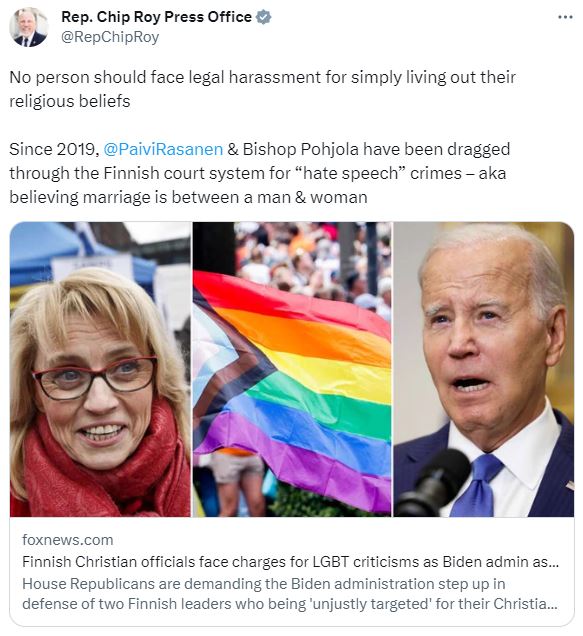583x636 pixels.
Task: Open Rep. Chip Roy's profile avatar
Action: [28, 27]
